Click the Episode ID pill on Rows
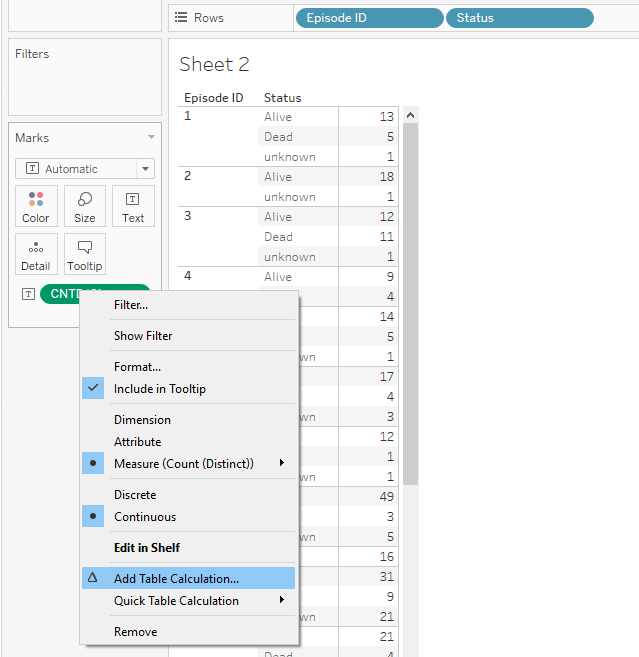Image resolution: width=639 pixels, height=657 pixels. point(369,18)
